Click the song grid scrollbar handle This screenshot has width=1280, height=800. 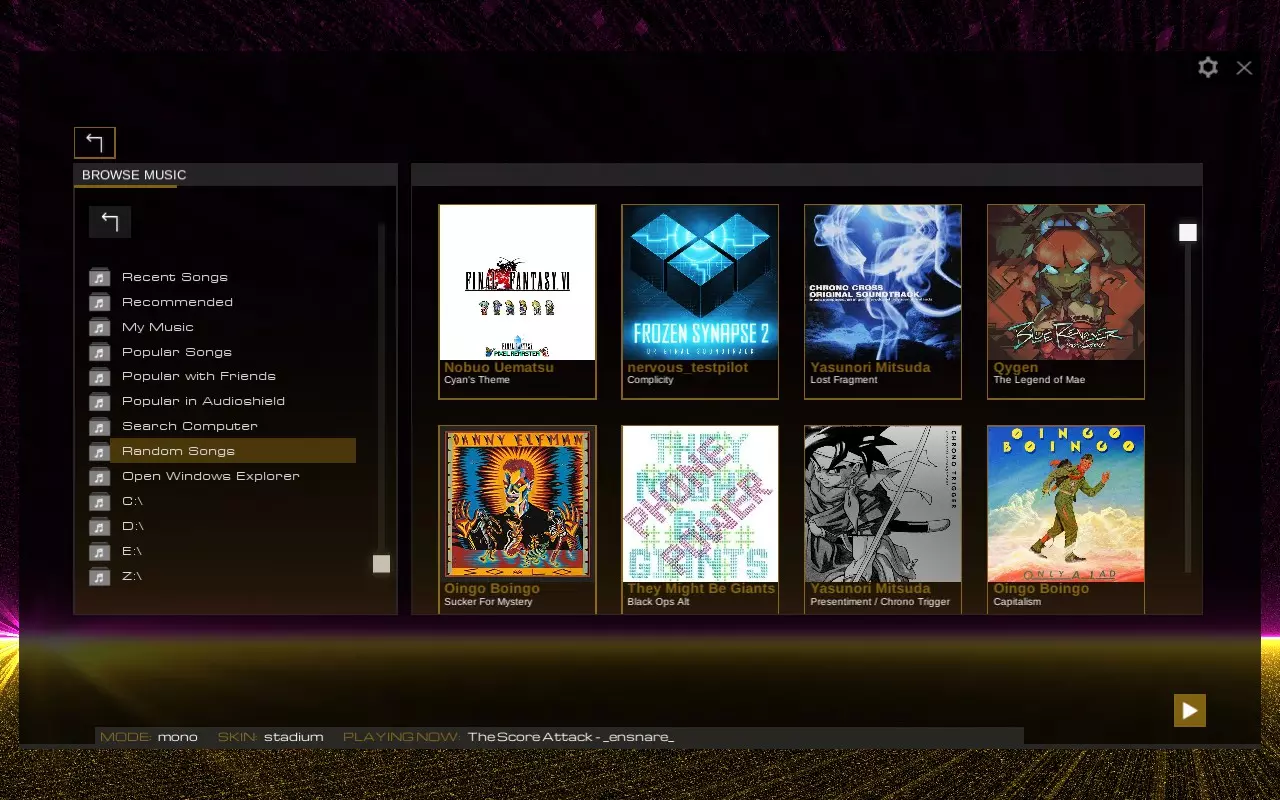click(x=1187, y=232)
